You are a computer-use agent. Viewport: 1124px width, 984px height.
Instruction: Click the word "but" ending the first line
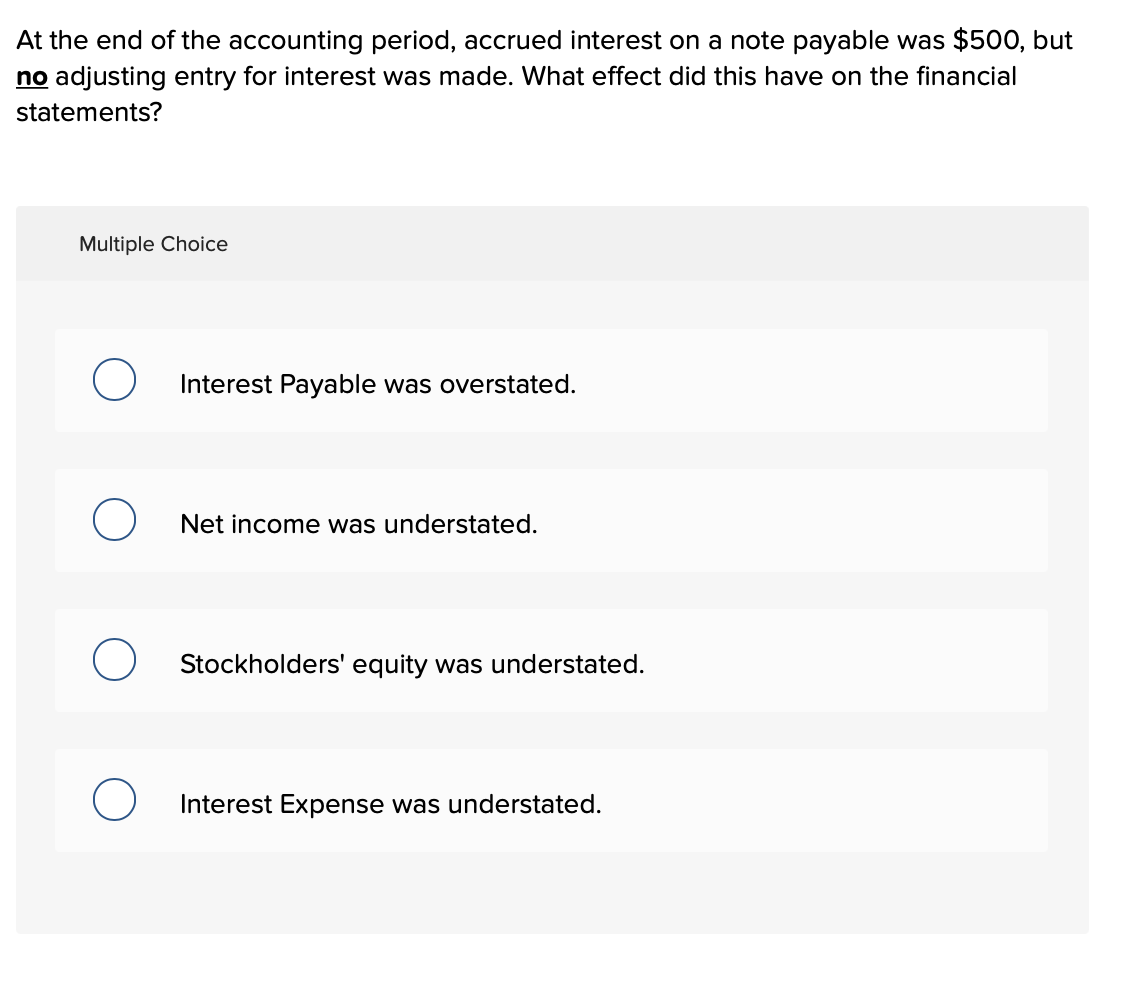coord(1052,41)
